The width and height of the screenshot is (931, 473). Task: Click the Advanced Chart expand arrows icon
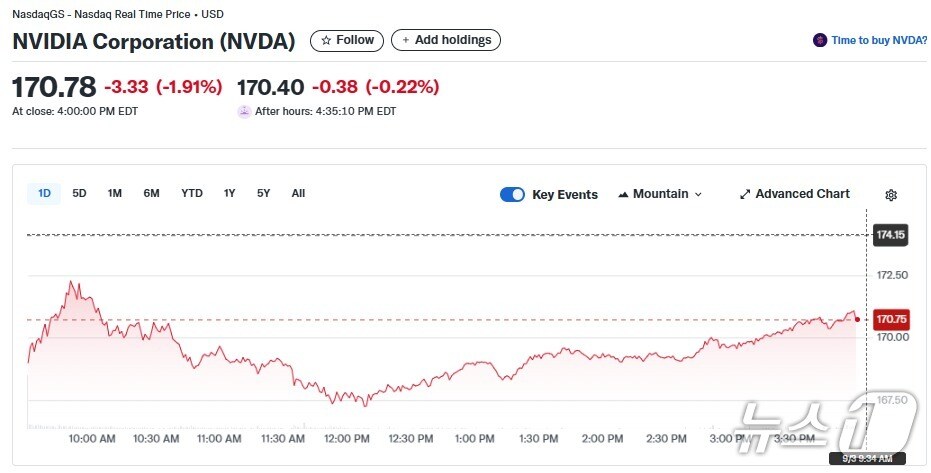(x=745, y=194)
